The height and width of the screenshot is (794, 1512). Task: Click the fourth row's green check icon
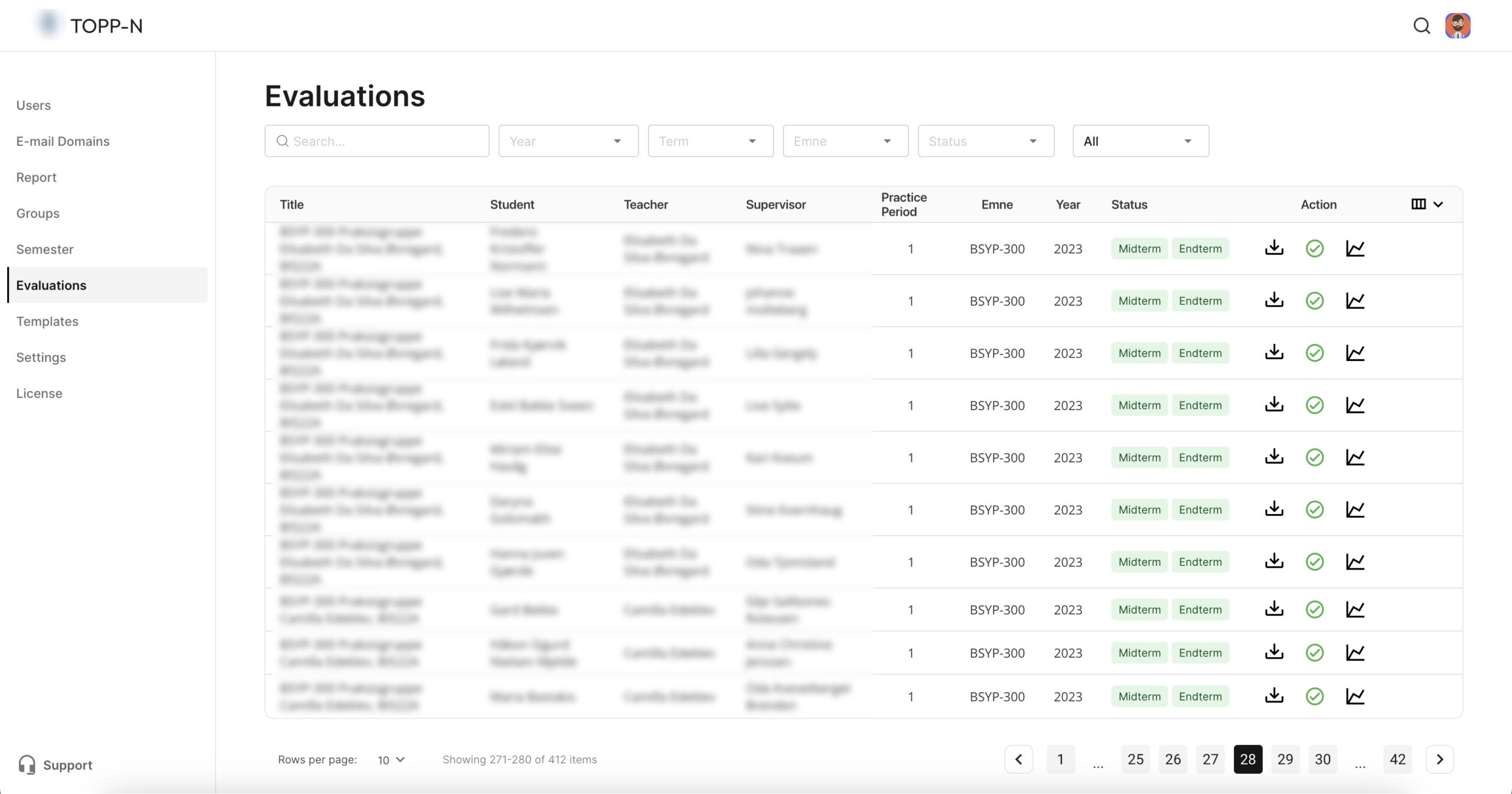[1314, 405]
